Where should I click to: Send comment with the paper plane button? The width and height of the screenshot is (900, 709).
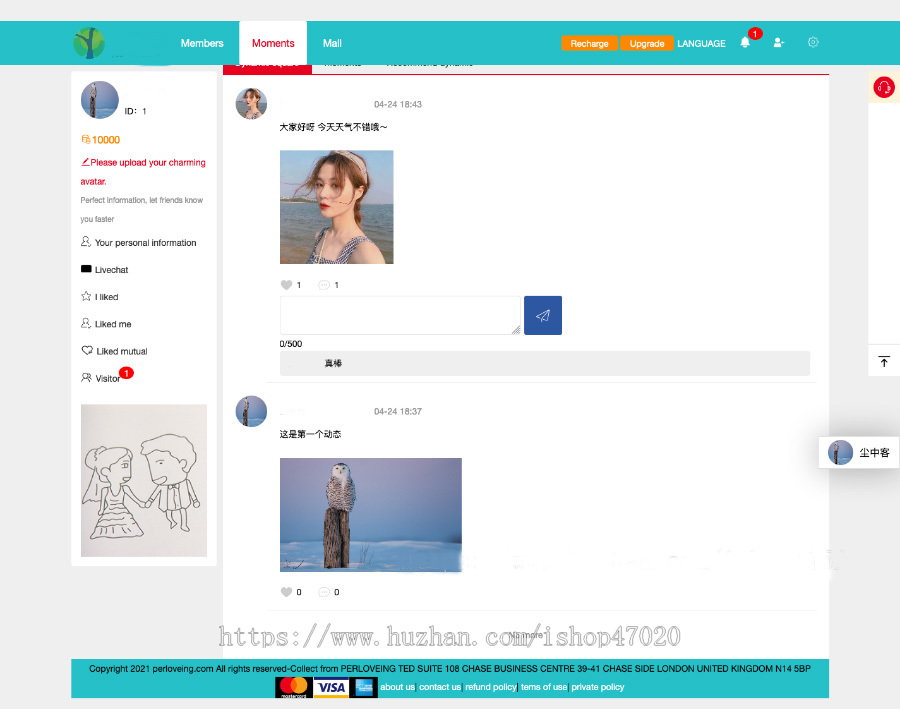[x=543, y=315]
